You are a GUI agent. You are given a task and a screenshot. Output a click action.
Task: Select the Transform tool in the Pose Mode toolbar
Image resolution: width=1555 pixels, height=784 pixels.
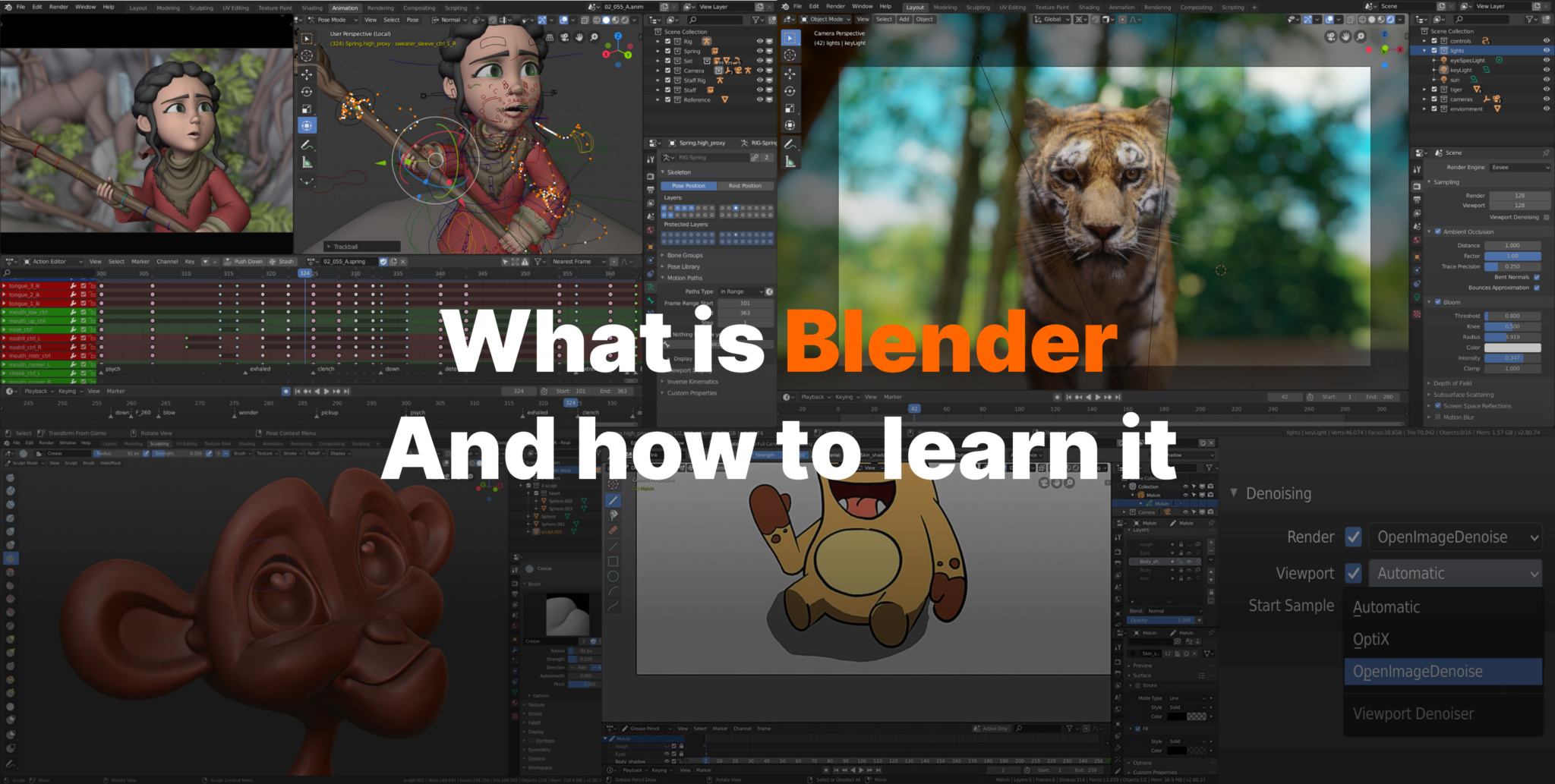click(x=307, y=125)
